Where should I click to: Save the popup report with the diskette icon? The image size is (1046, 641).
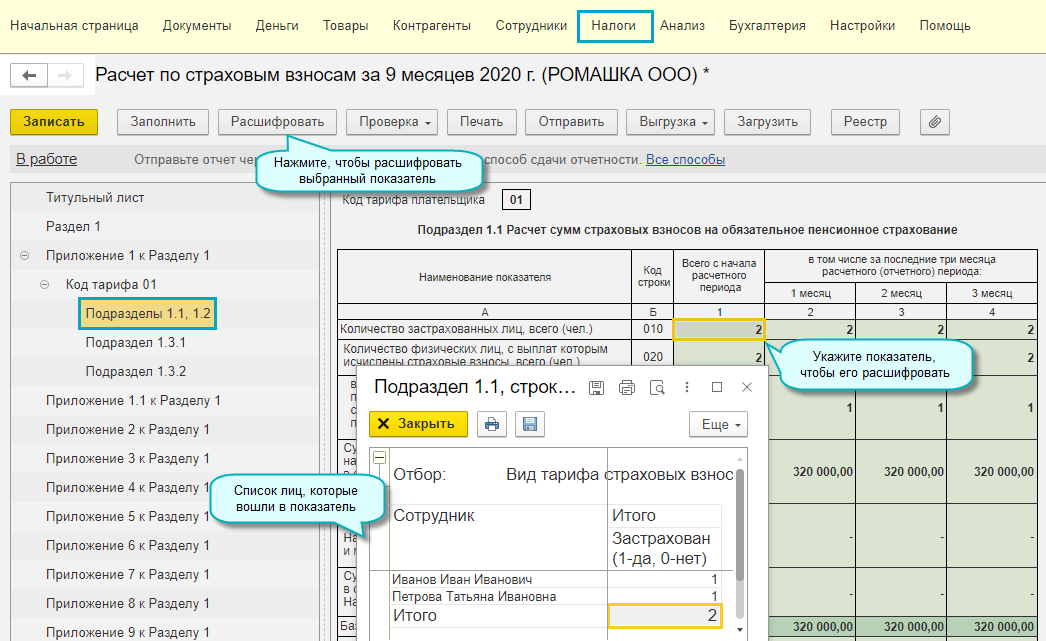tap(596, 388)
